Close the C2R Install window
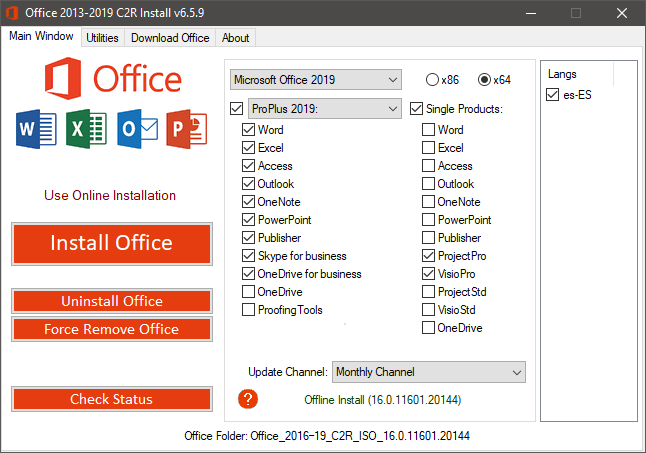Screen dimensions: 646x453 coord(622,13)
